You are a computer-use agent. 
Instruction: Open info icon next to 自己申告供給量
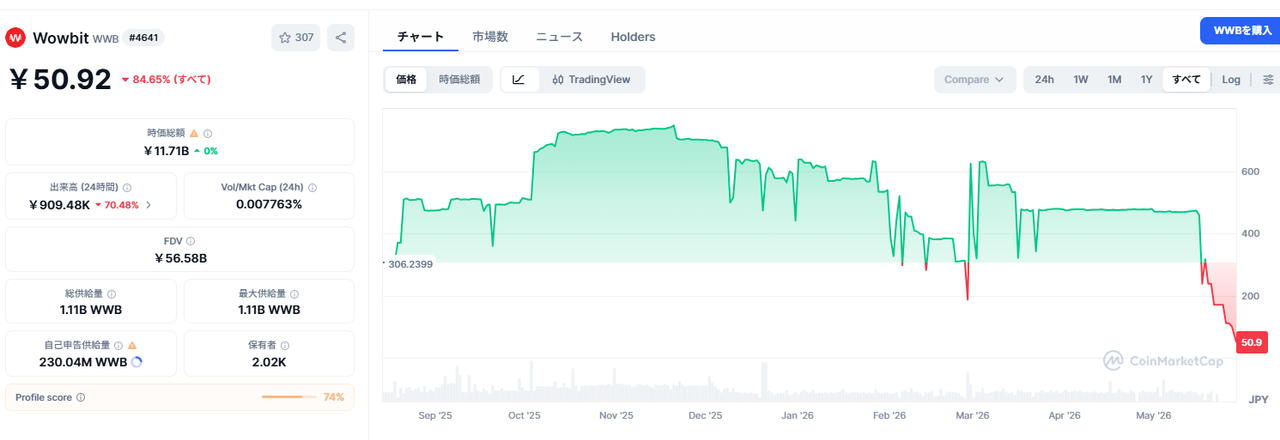[x=118, y=345]
